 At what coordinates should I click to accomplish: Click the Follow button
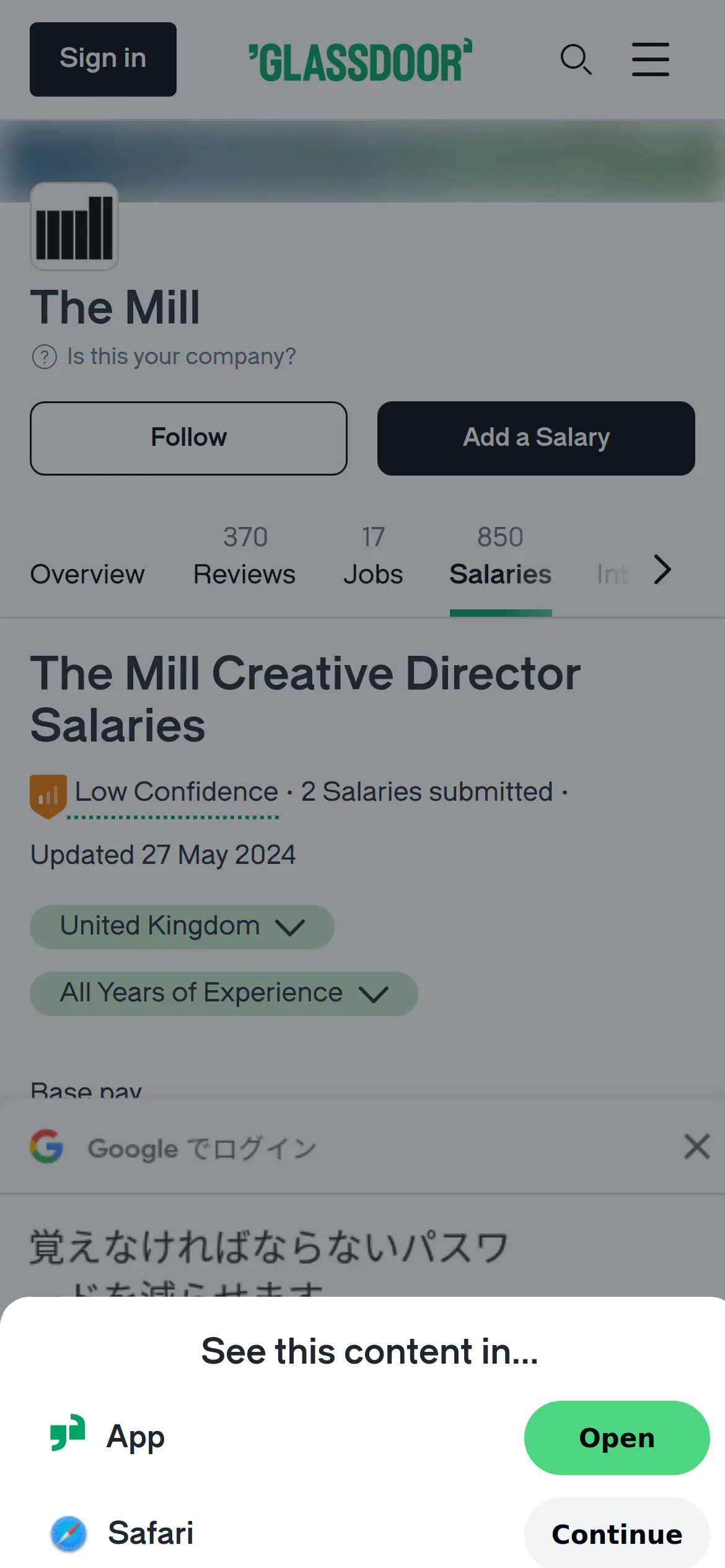pos(188,438)
